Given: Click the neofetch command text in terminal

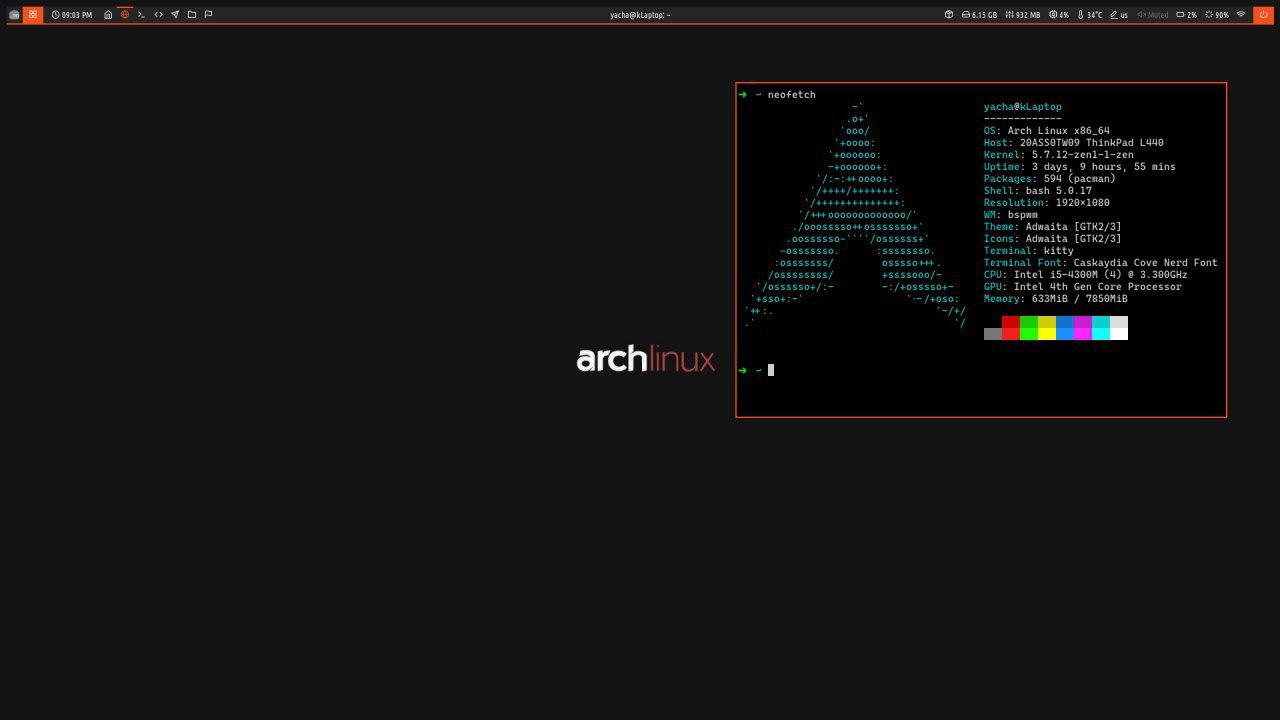Looking at the screenshot, I should (x=791, y=95).
